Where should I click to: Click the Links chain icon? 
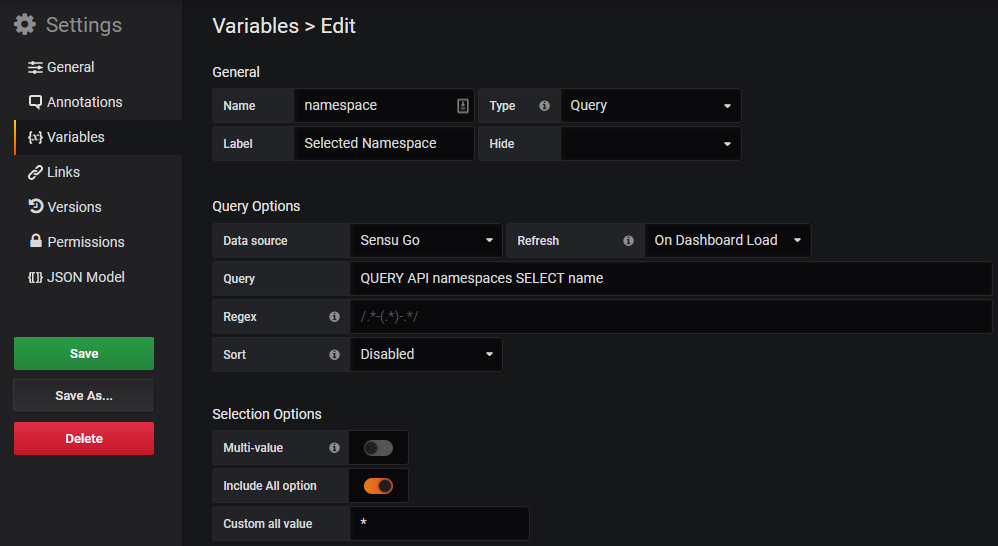[35, 172]
